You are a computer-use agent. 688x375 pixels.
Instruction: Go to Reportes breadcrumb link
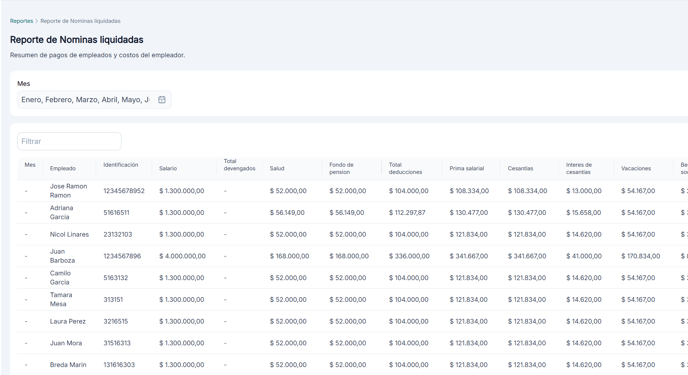pyautogui.click(x=22, y=21)
